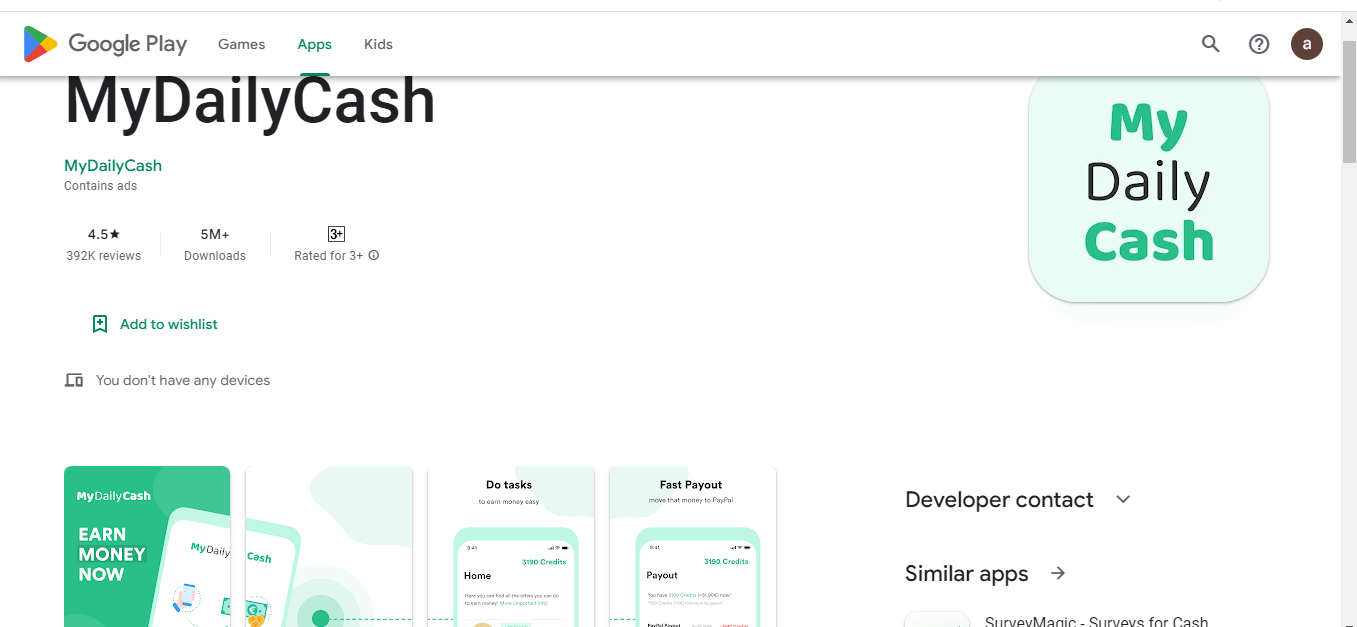
Task: Click the Similar apps arrow icon
Action: [1058, 573]
